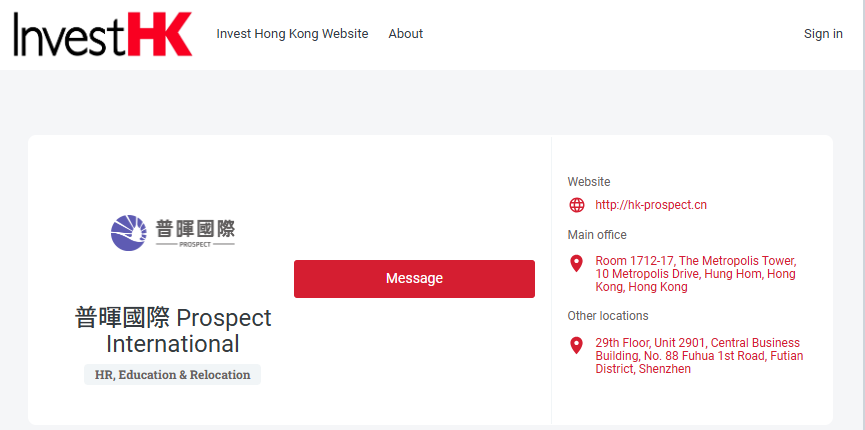
Task: Click the small PROSPECT caption under the logo
Action: point(195,244)
